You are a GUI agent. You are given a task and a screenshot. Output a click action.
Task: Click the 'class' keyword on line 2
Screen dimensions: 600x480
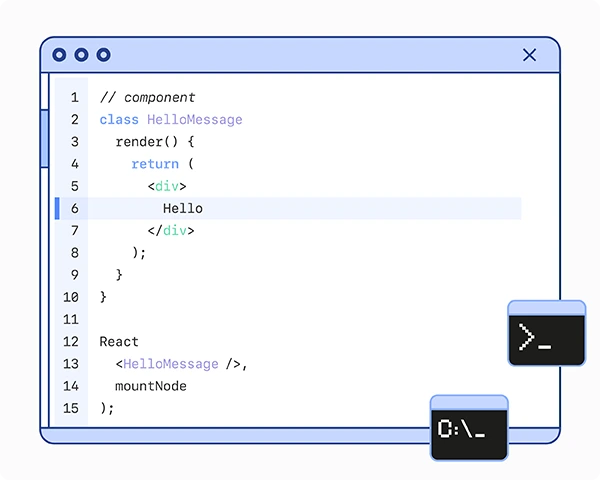[119, 120]
